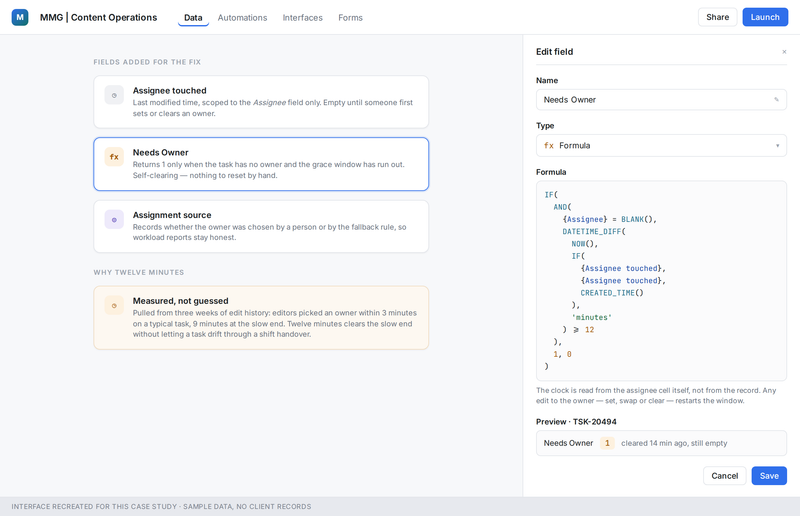The image size is (800, 516).
Task: Select the Data tab
Action: pos(193,17)
